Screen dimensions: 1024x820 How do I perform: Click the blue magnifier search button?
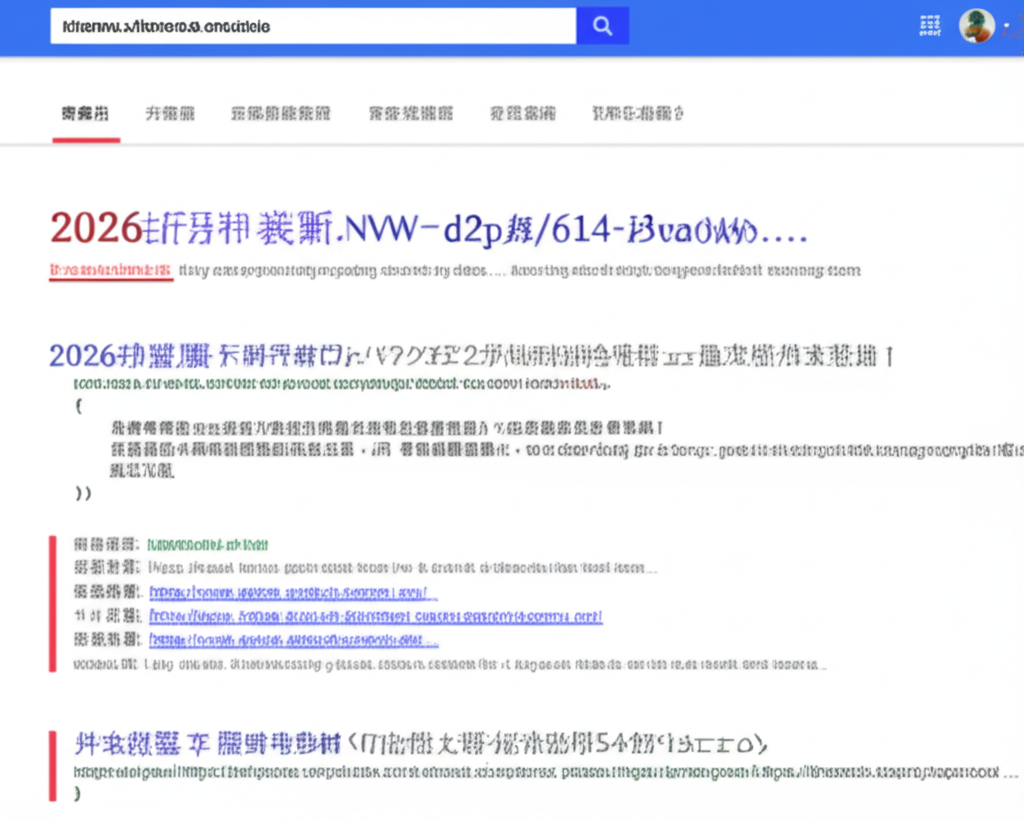[603, 26]
